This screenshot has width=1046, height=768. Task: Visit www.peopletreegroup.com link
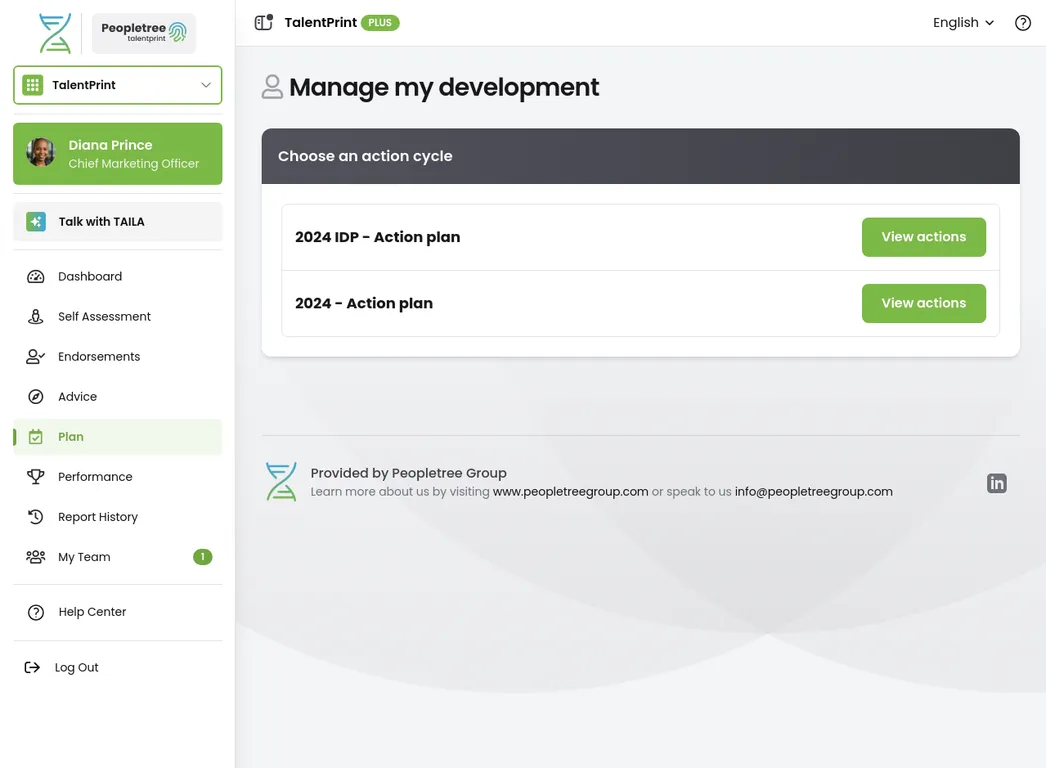coord(570,492)
